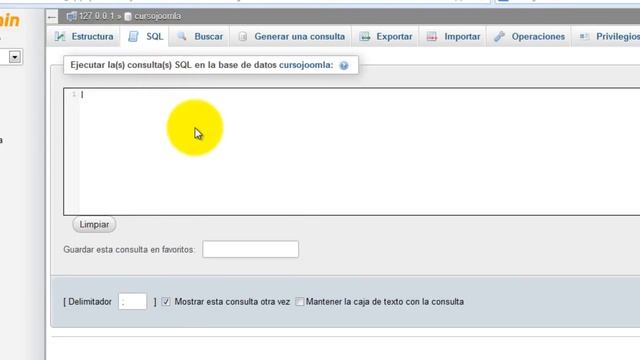Go to the Exportar tab
The width and height of the screenshot is (640, 360).
pos(386,37)
